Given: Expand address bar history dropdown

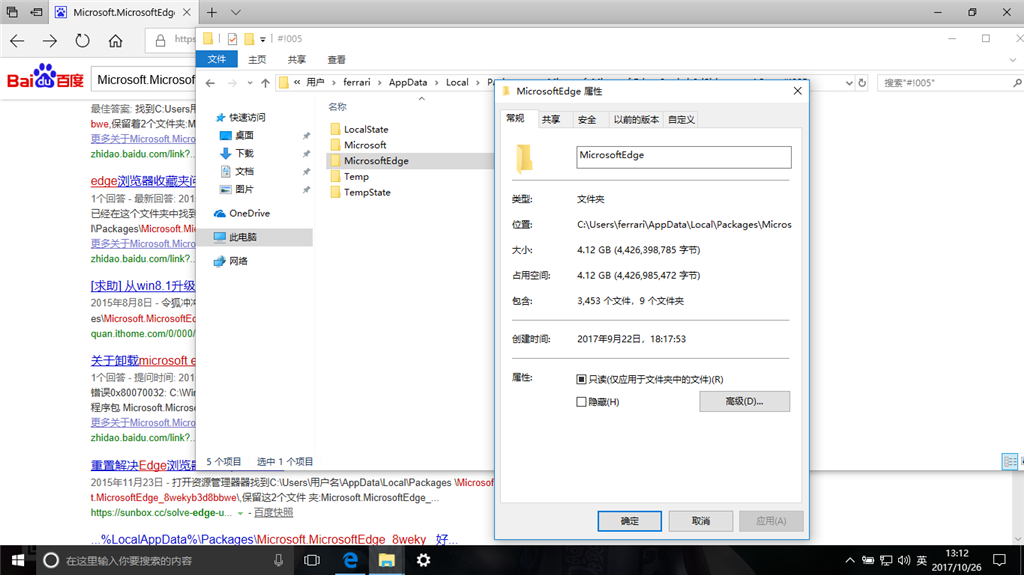Looking at the screenshot, I should (x=849, y=83).
